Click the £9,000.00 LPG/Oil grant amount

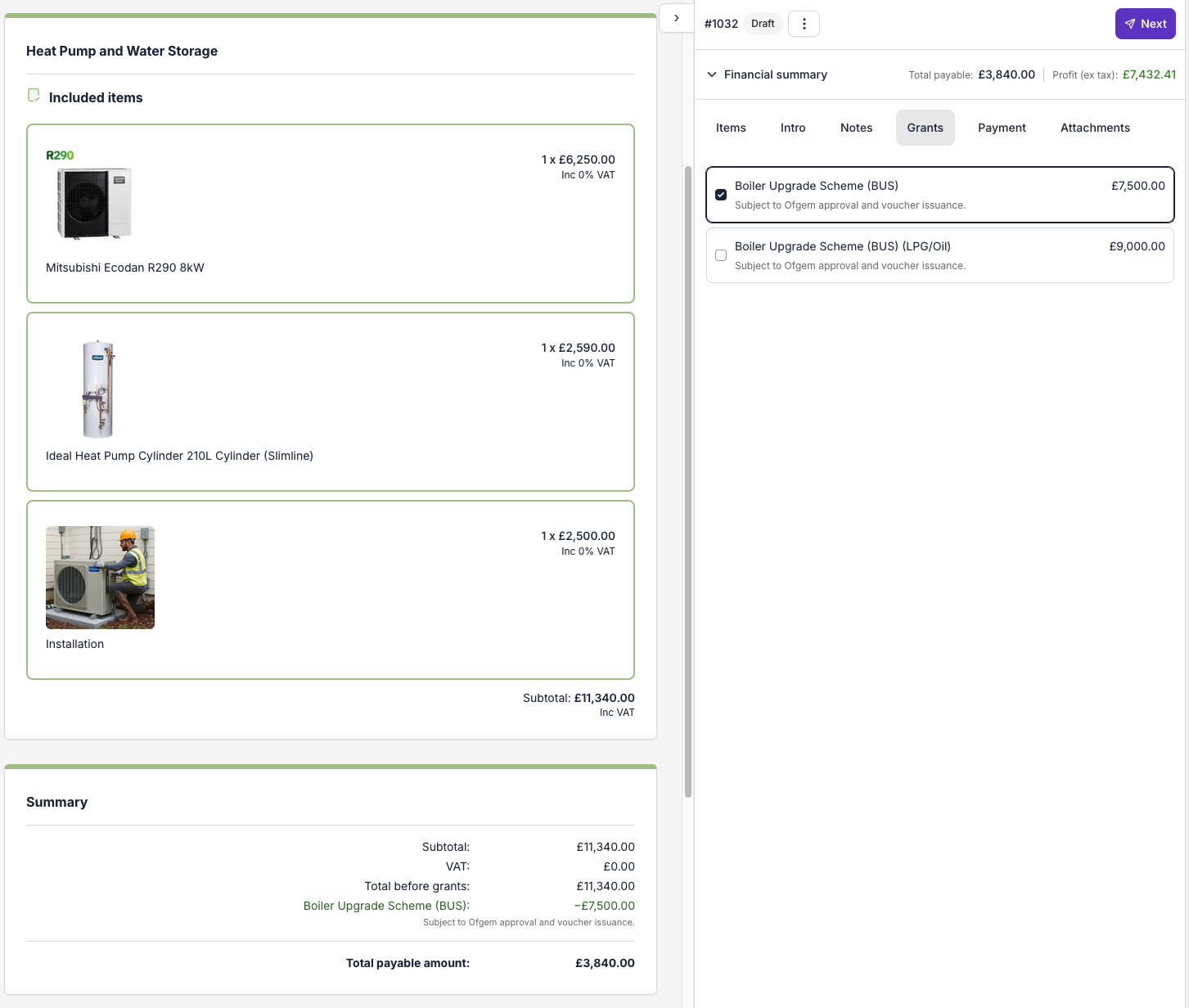coord(1137,246)
